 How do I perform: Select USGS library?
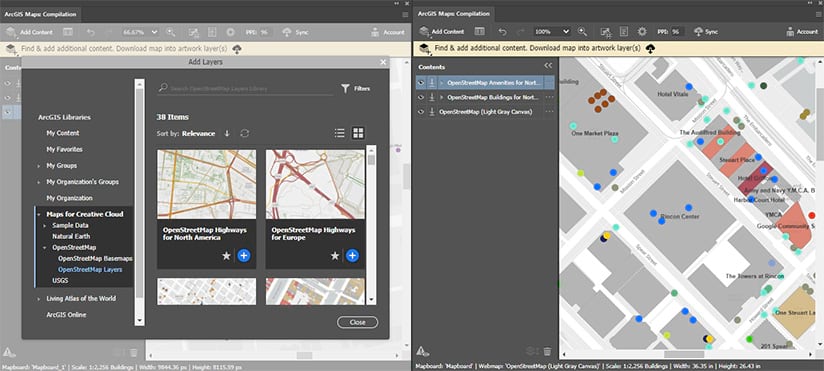click(60, 281)
